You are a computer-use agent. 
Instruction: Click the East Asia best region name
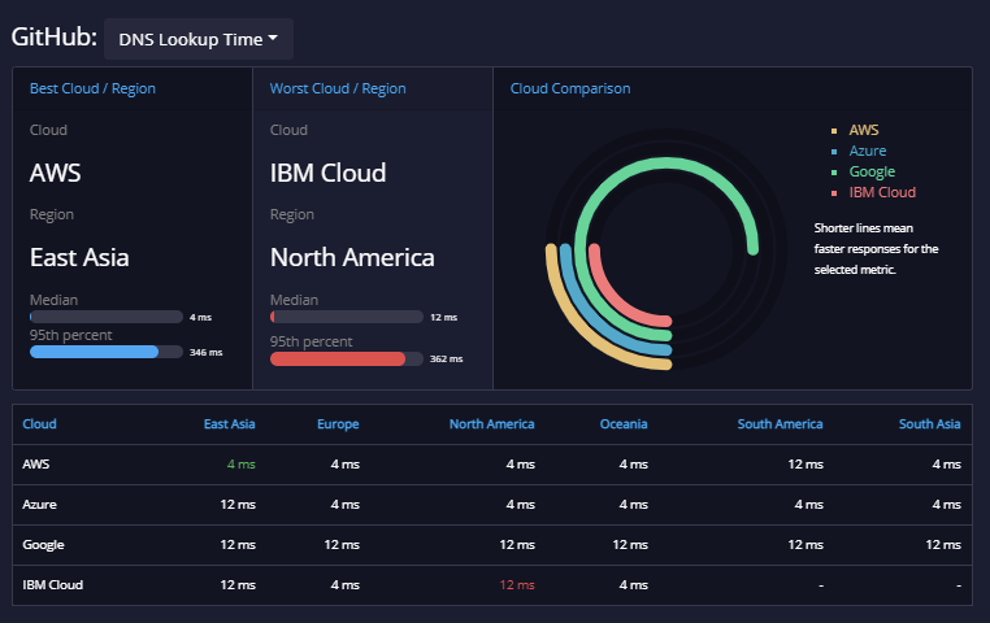pyautogui.click(x=80, y=258)
